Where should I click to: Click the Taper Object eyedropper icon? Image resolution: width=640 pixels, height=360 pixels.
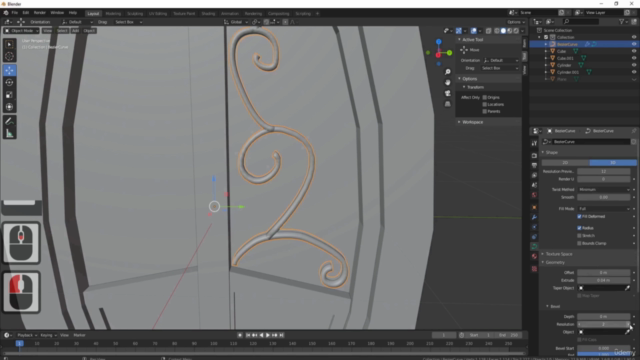(627, 288)
